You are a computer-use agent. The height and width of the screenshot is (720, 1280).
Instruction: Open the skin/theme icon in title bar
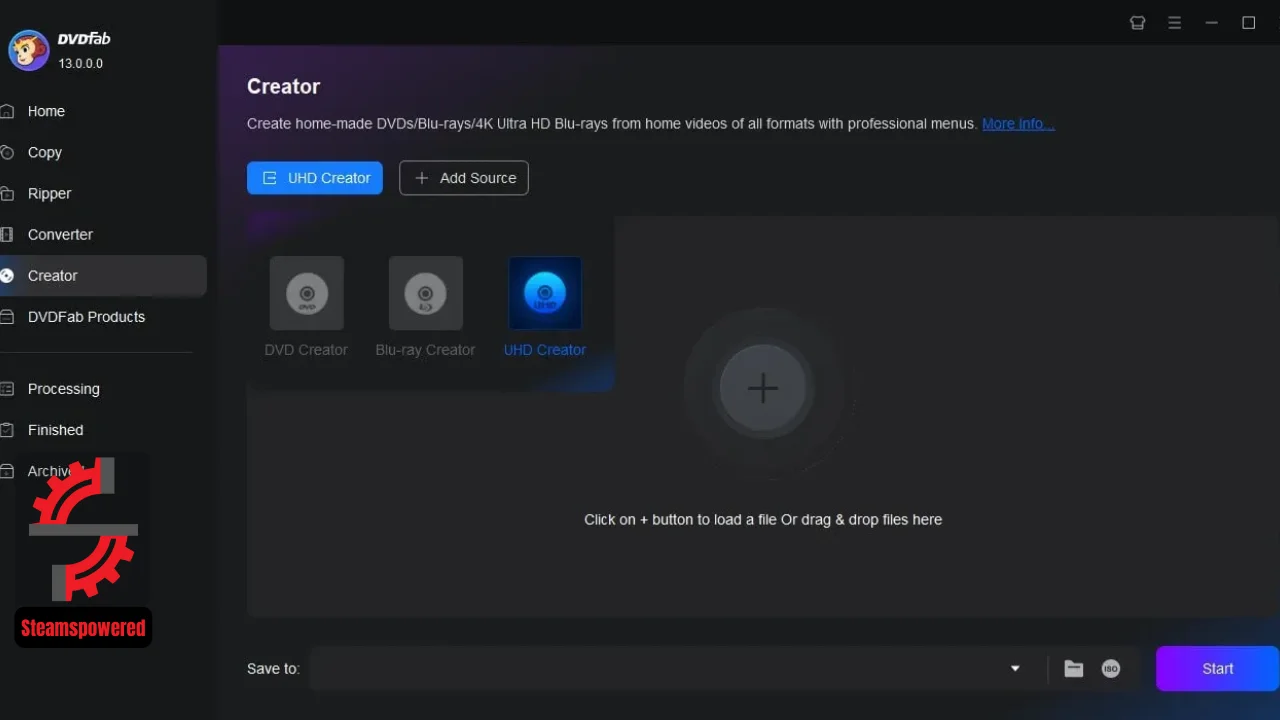[1137, 23]
